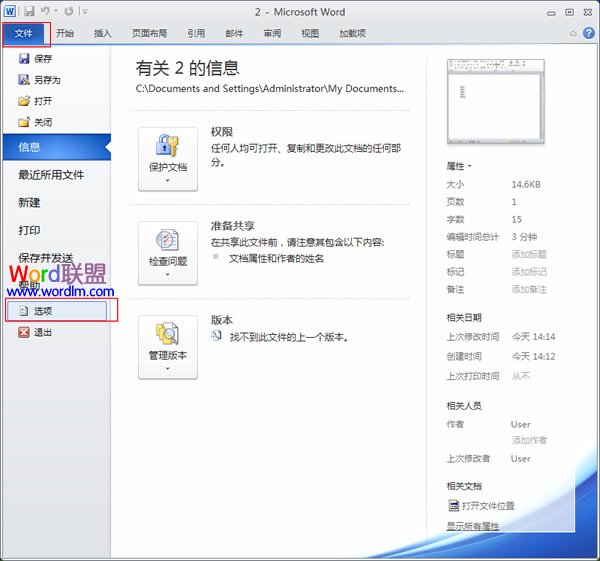Switch to the 邮件 tab

pos(234,34)
